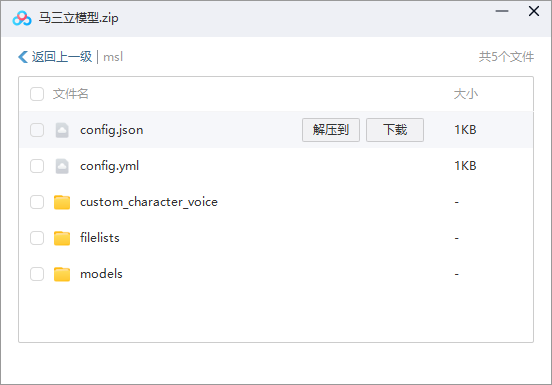Select the filelists row checkbox

(x=37, y=238)
